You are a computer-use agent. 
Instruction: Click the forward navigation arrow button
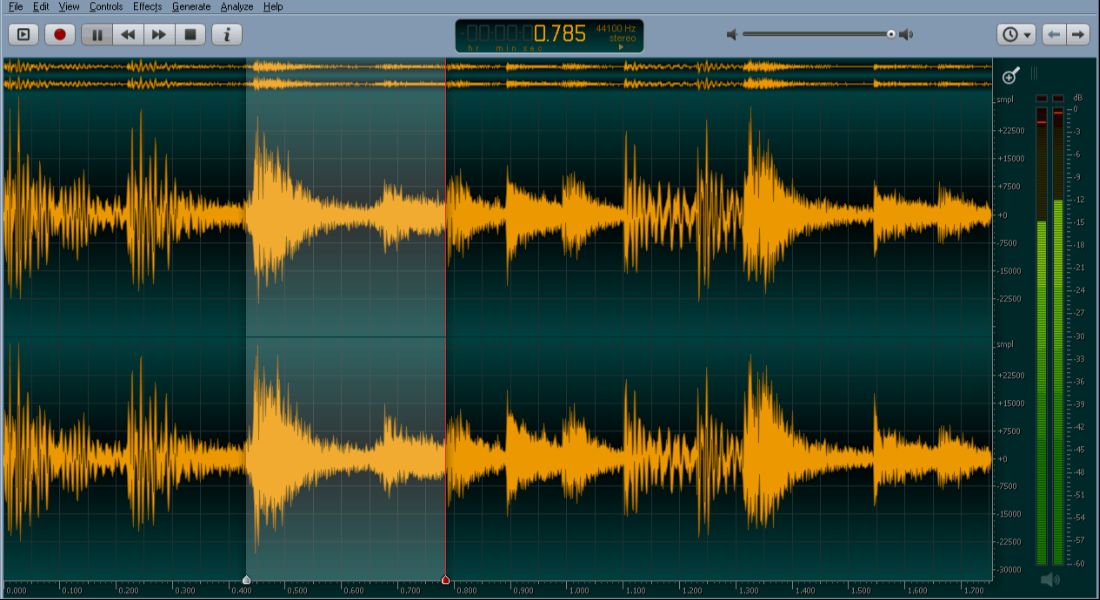pyautogui.click(x=1076, y=33)
